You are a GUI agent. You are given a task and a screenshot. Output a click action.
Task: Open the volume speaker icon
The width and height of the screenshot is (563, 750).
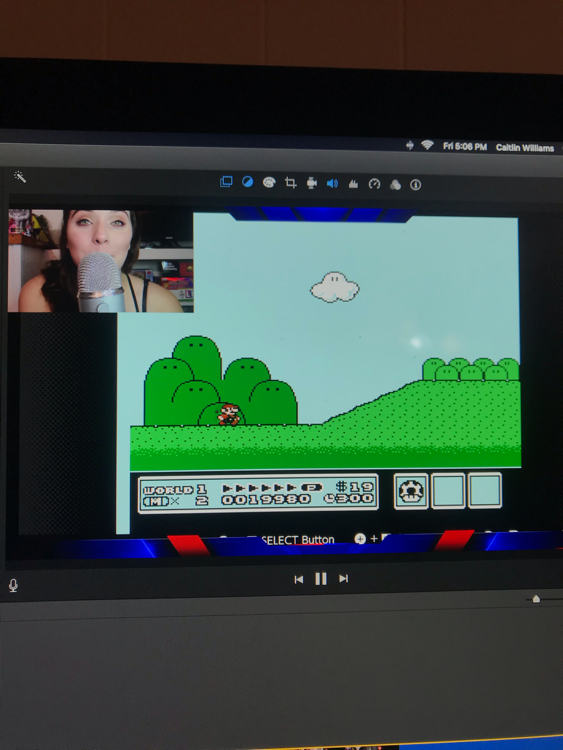point(332,183)
